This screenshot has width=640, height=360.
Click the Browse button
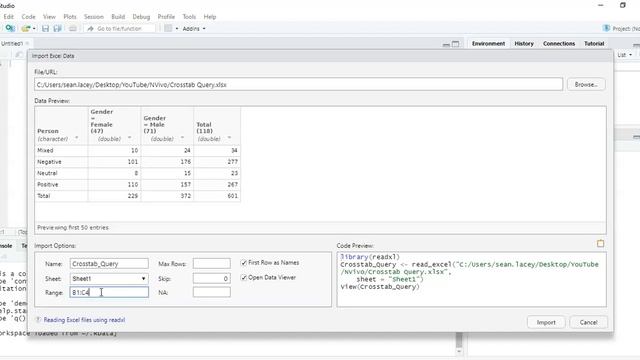tap(586, 84)
